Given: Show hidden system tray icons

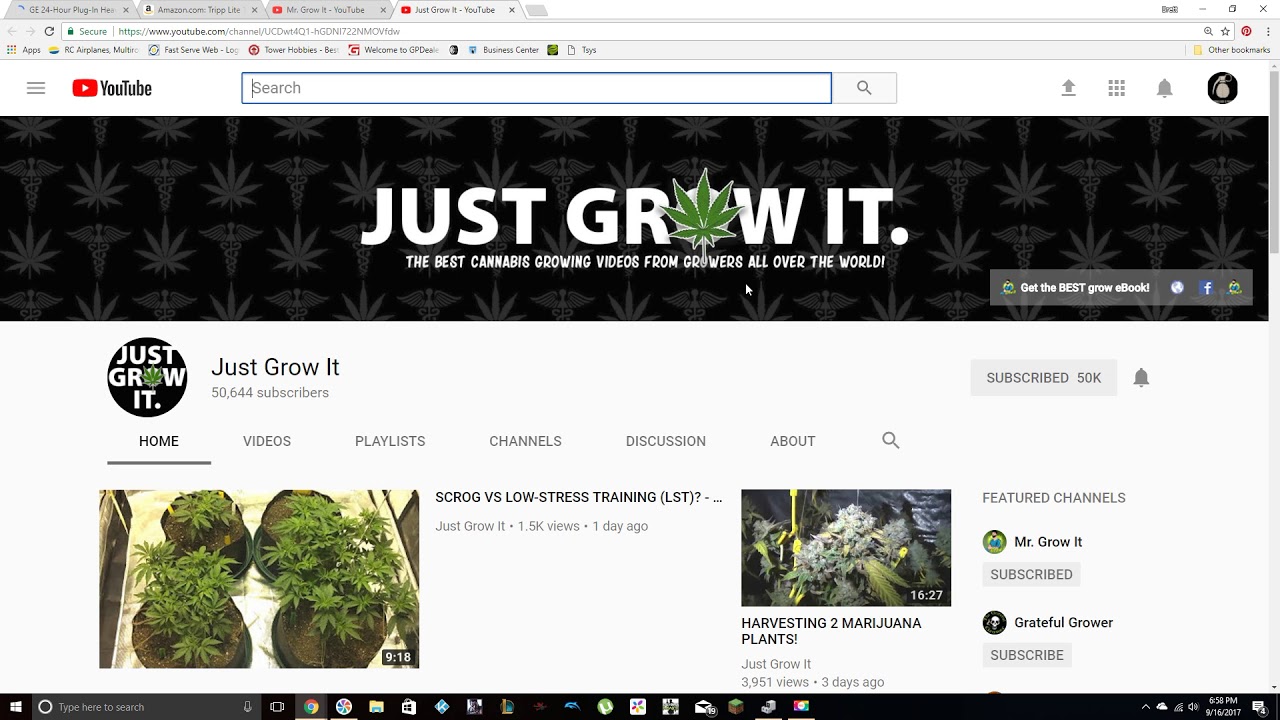Looking at the screenshot, I should pos(1146,707).
